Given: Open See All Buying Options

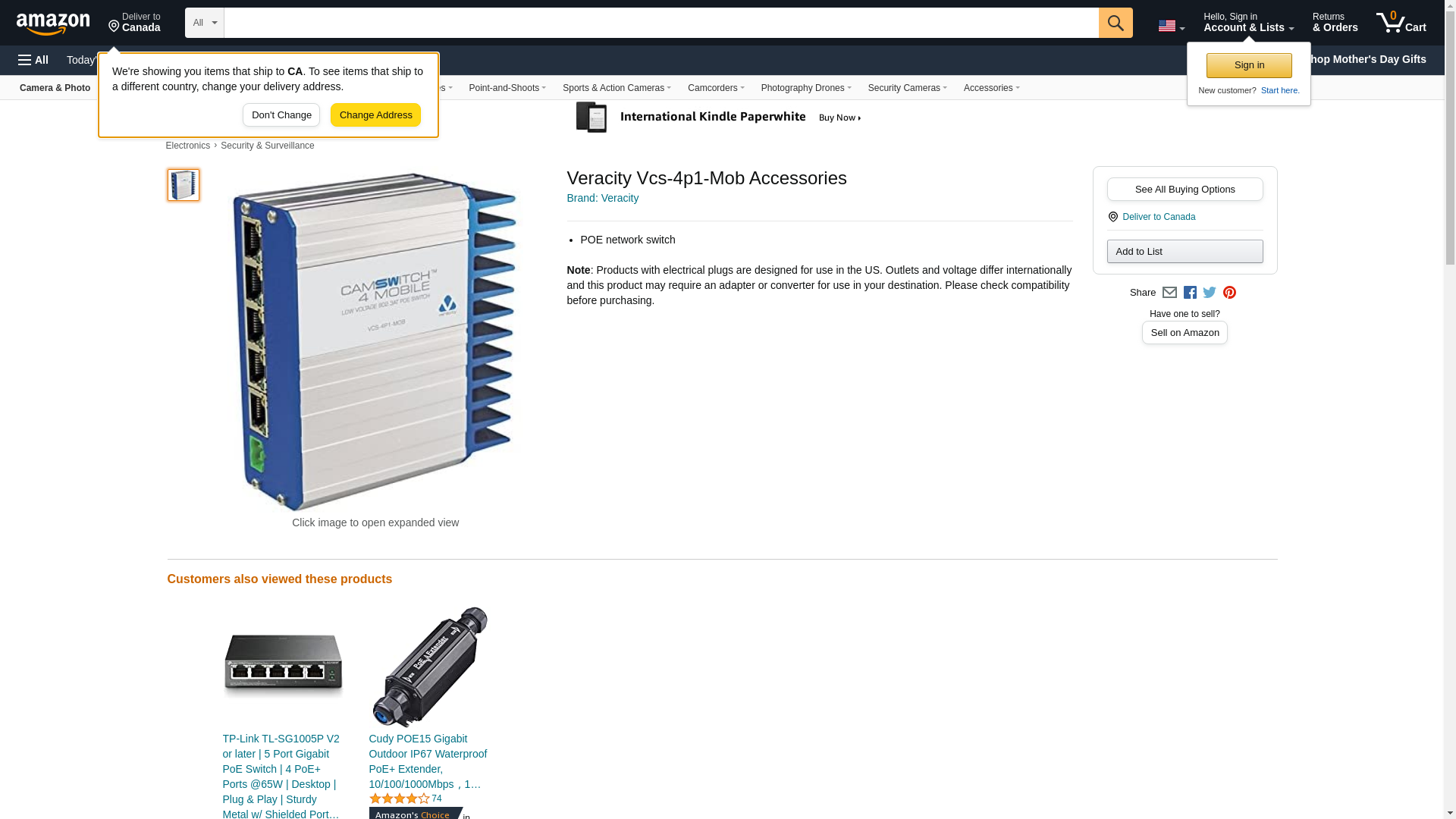Looking at the screenshot, I should tap(1185, 190).
